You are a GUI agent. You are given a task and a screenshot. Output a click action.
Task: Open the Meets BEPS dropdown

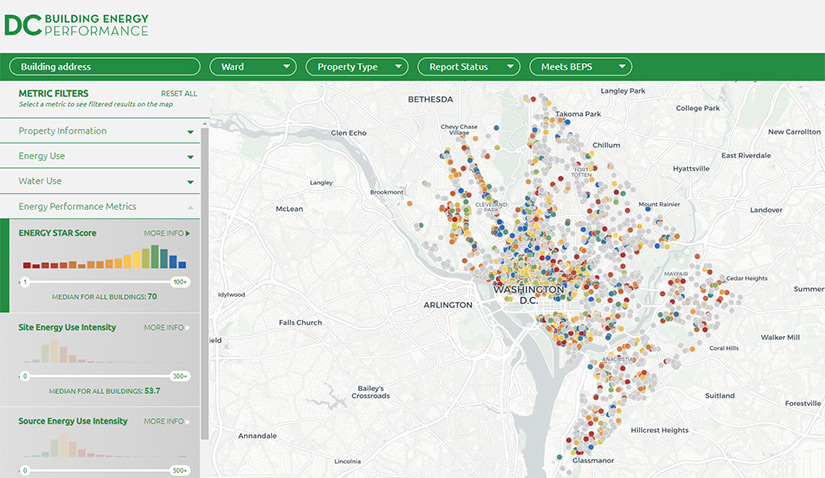pos(581,67)
